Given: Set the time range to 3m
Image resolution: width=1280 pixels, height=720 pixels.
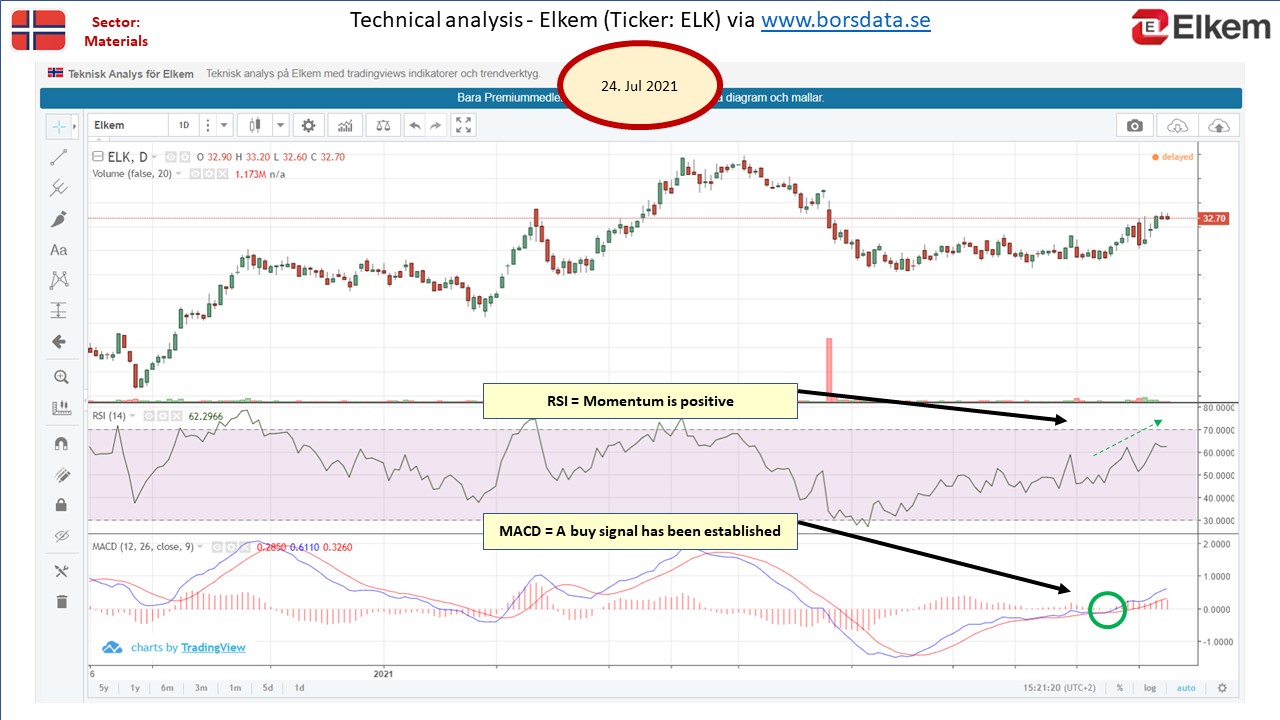Looking at the screenshot, I should [201, 688].
